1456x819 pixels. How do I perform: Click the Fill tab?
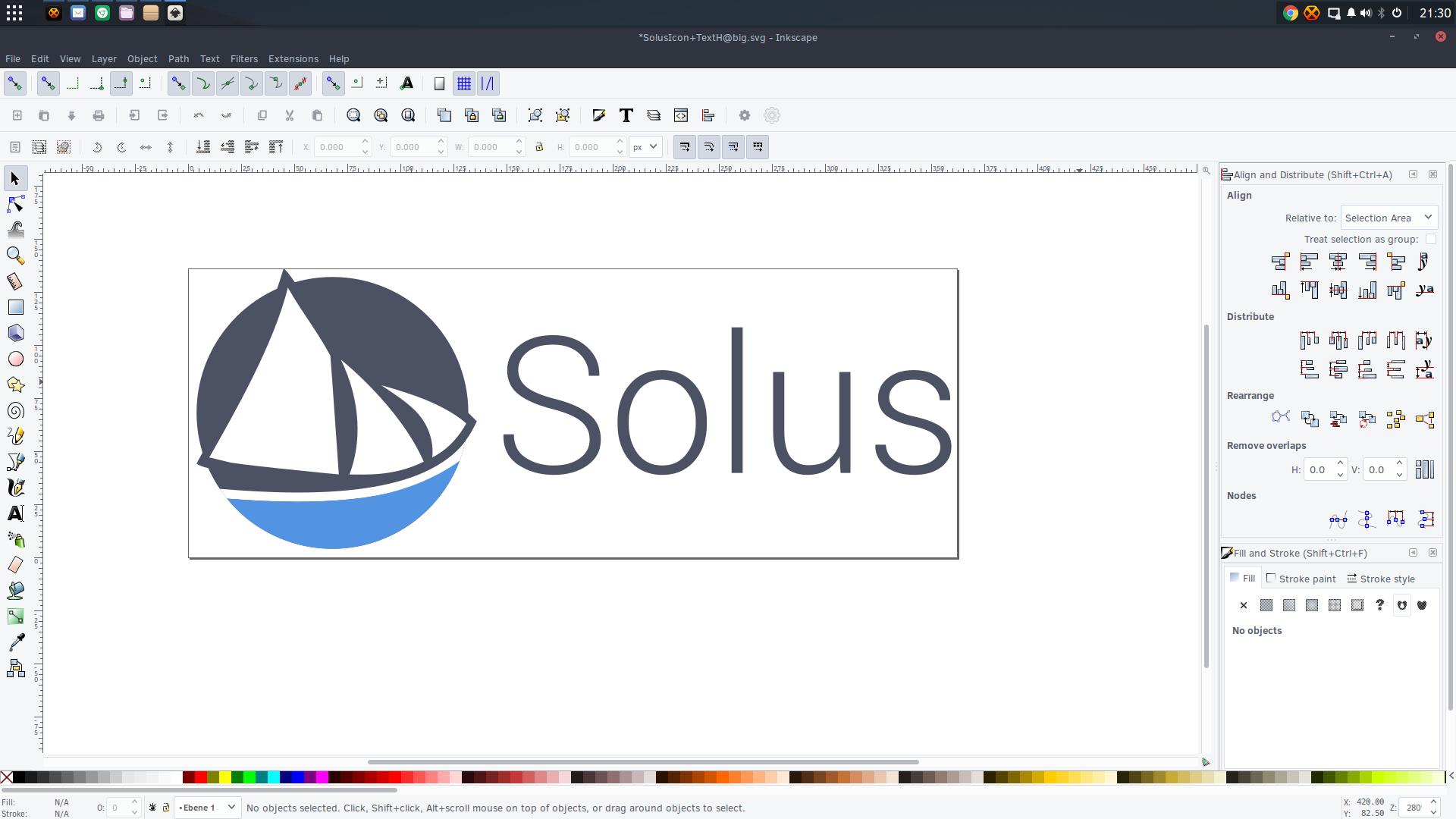(1242, 579)
